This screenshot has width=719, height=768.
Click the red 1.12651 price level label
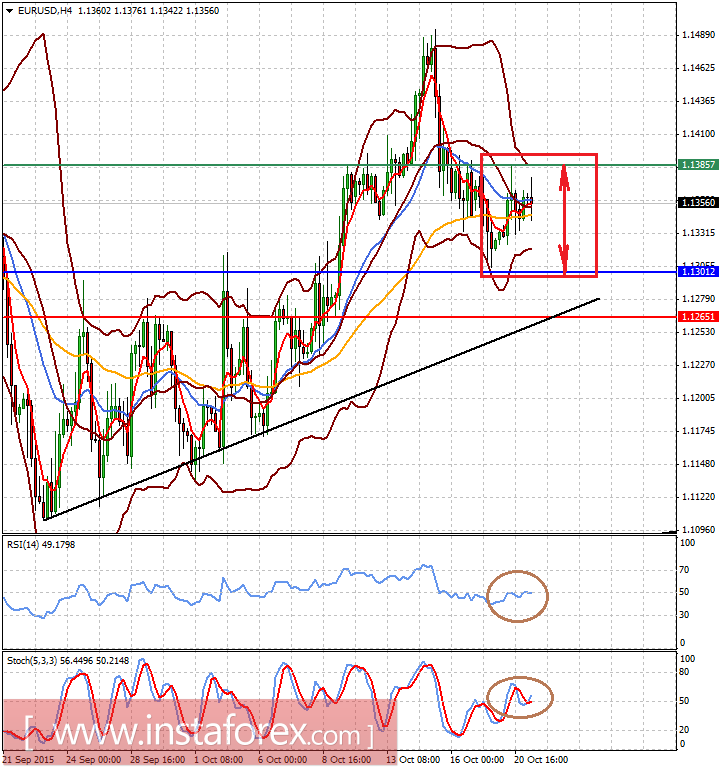pos(698,317)
